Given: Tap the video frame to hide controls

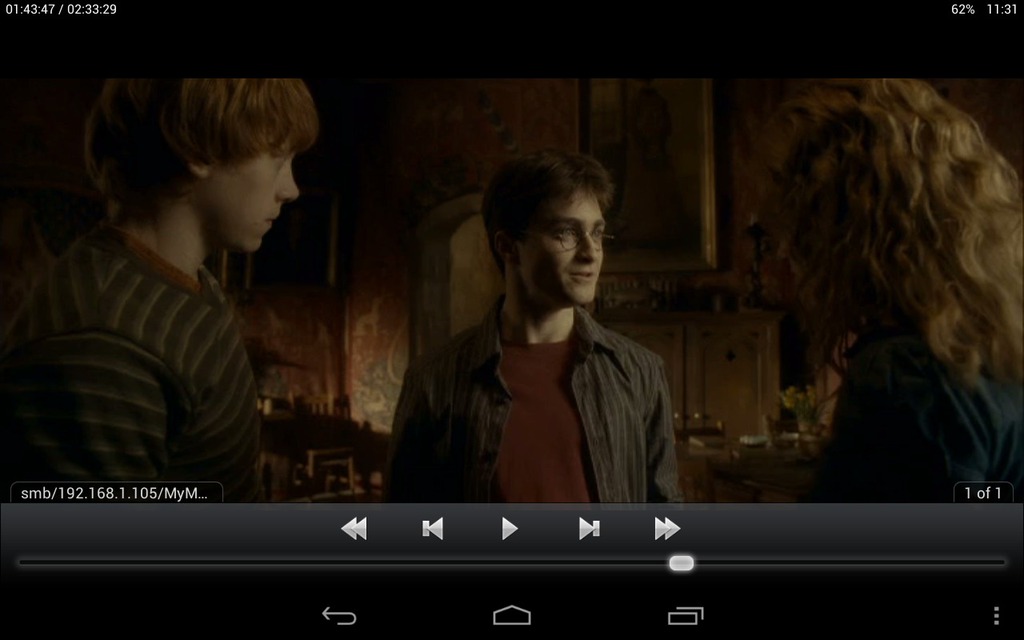Looking at the screenshot, I should coord(512,290).
